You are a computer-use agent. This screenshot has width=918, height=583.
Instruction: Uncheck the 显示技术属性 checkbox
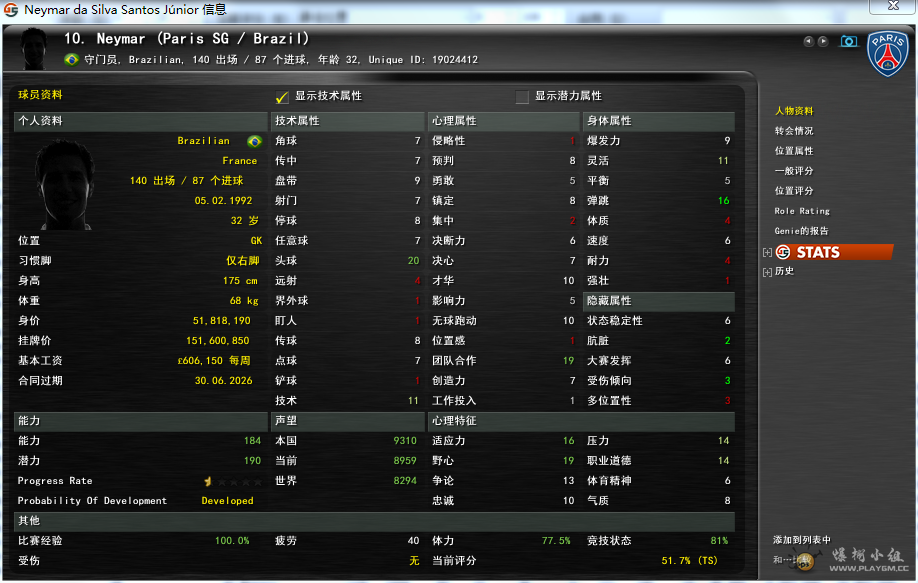pos(282,97)
